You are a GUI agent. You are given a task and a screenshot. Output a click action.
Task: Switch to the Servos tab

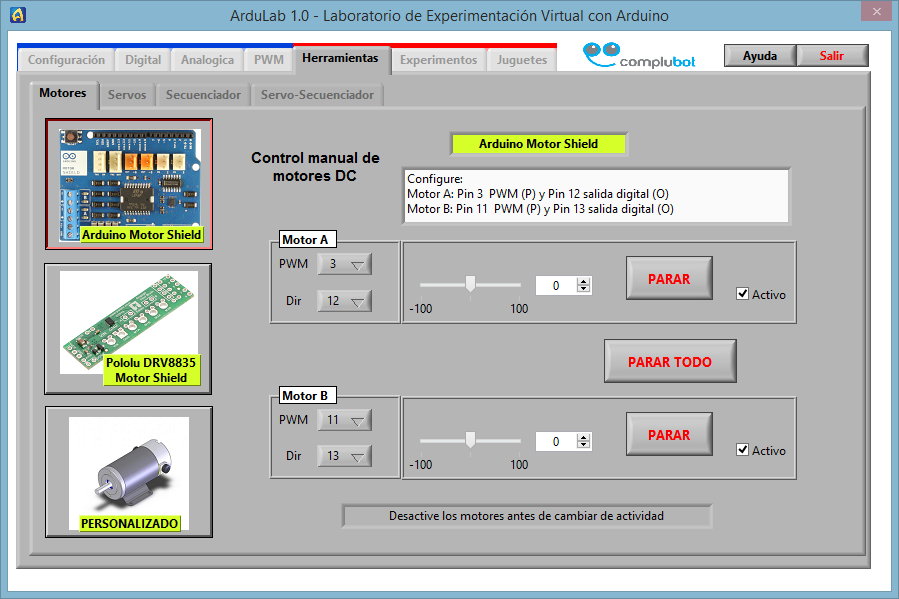click(x=127, y=95)
